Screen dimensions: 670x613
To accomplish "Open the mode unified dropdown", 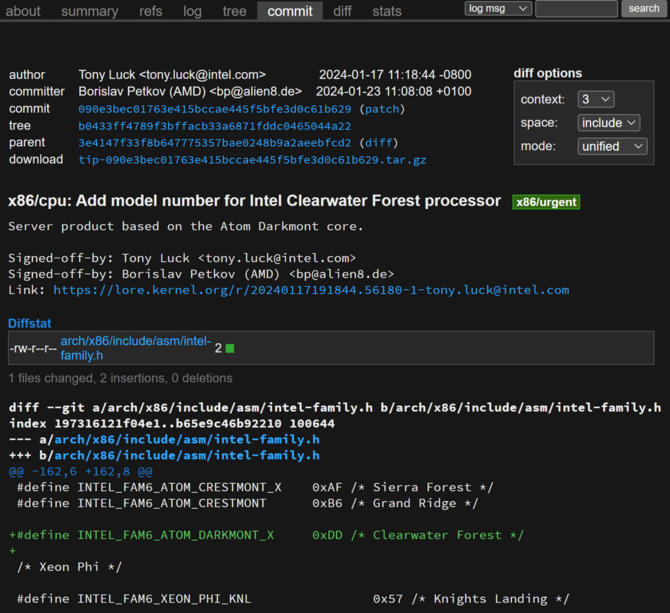I will point(612,147).
